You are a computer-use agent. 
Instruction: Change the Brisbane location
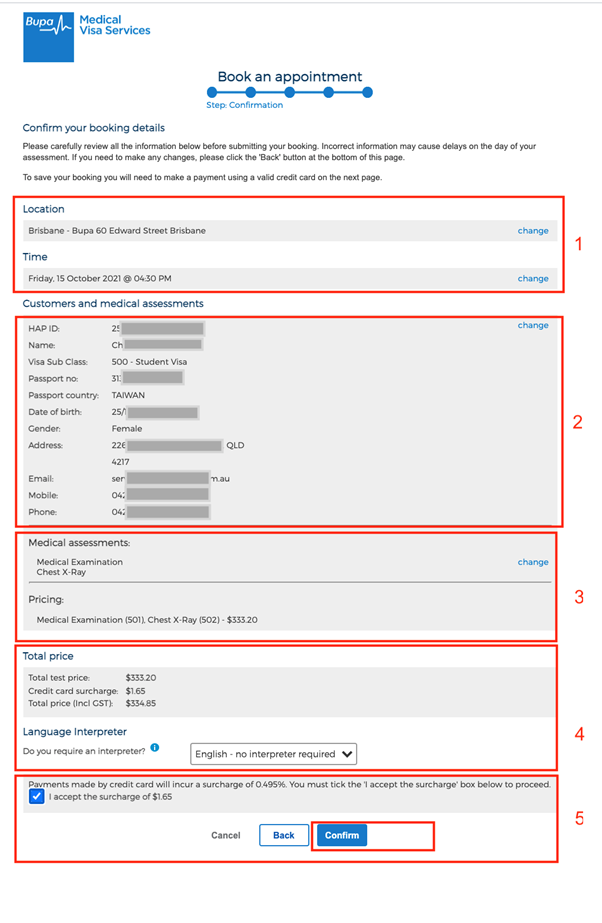532,231
